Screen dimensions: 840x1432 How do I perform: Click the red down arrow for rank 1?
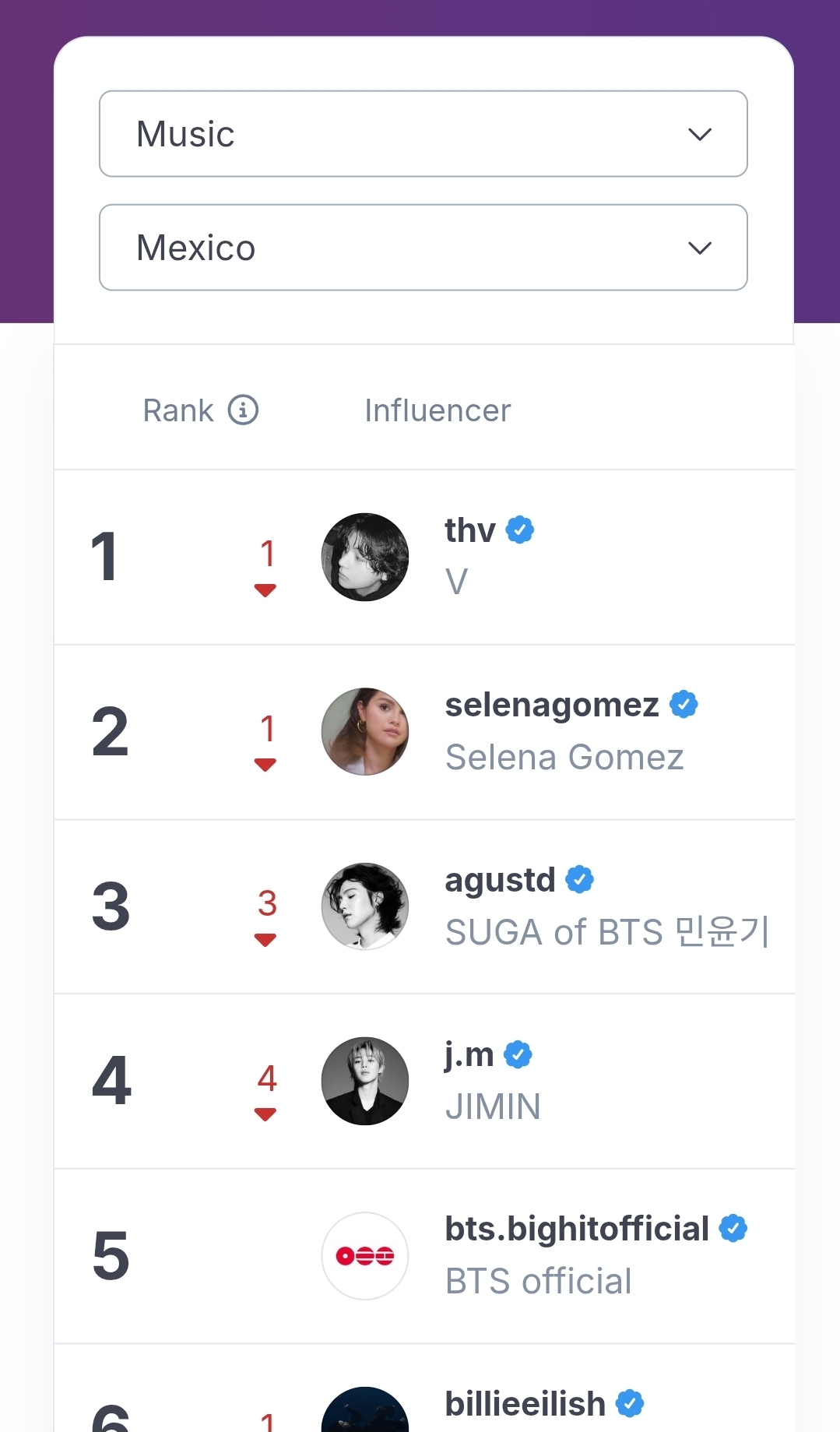click(265, 590)
